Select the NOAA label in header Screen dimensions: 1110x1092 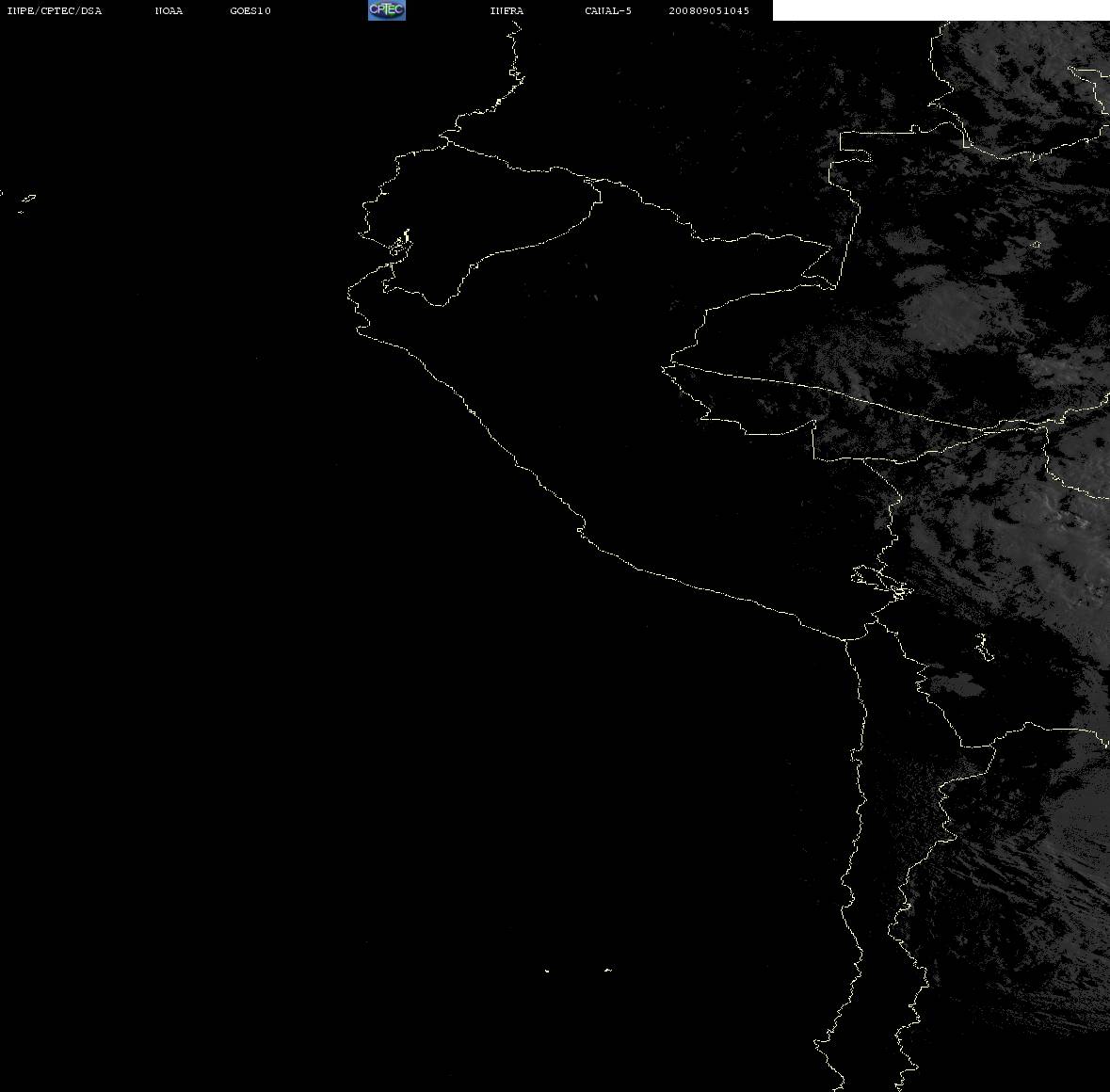point(169,10)
